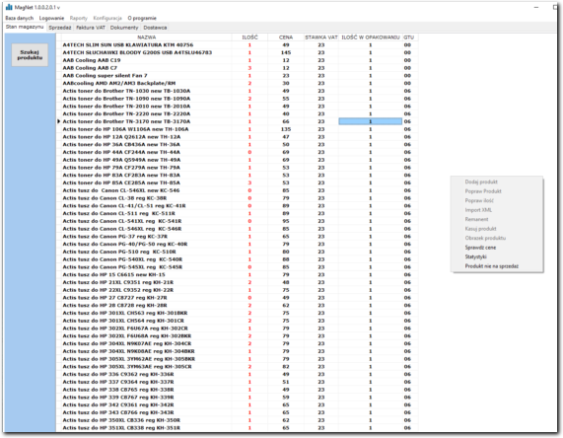Select Actis tusz do HP 21XL C9351 row
Screen dimensions: 563x438
pyautogui.click(x=237, y=283)
